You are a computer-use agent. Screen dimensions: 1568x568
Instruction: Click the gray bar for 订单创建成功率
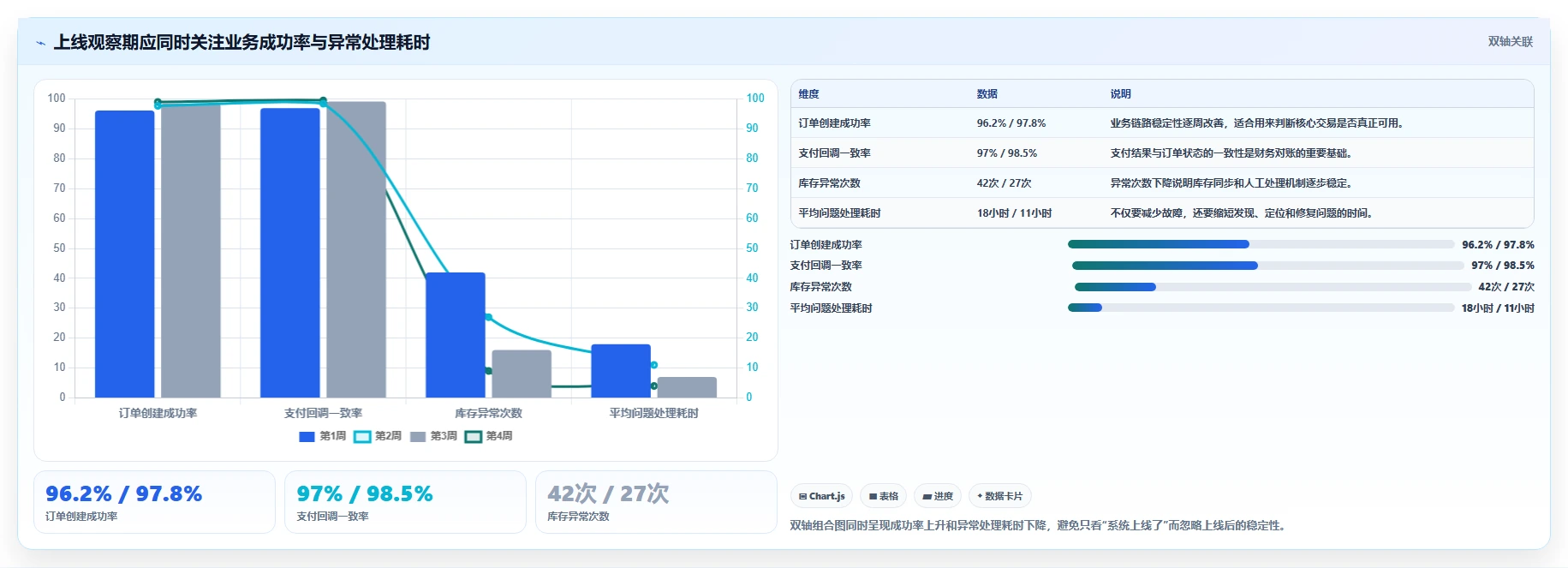[191, 251]
